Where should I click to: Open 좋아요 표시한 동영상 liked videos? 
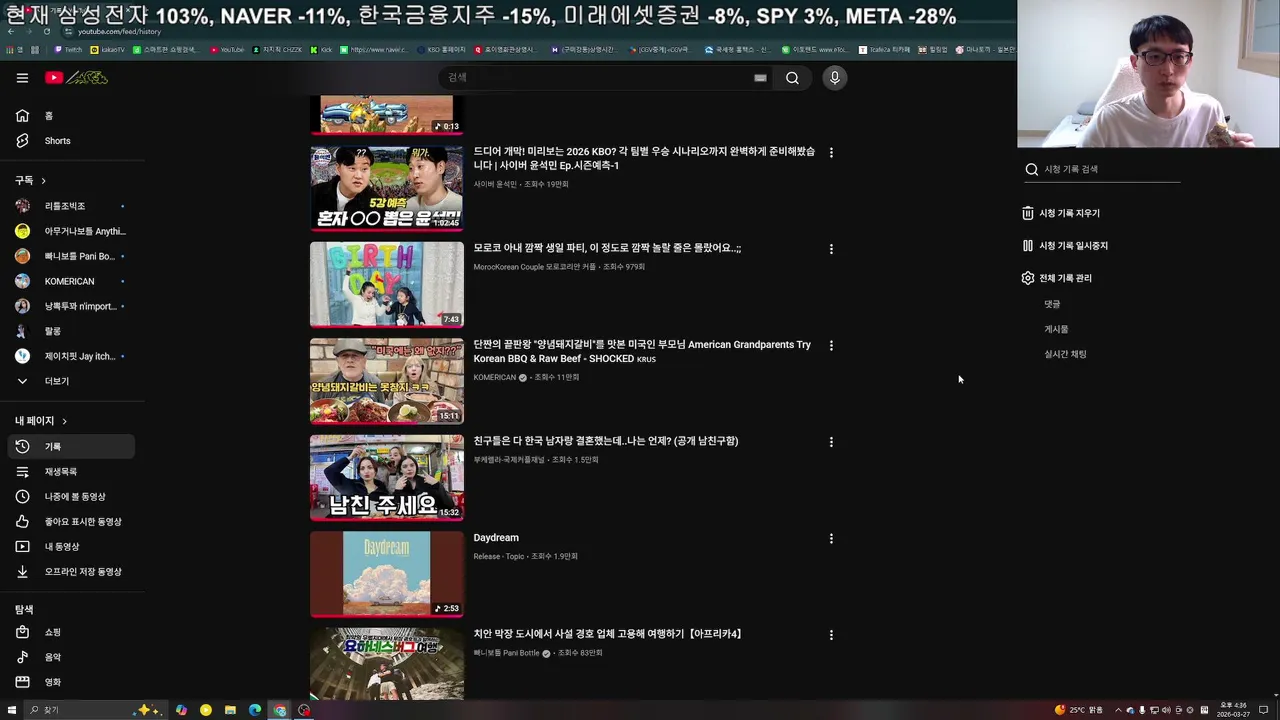coord(70,522)
